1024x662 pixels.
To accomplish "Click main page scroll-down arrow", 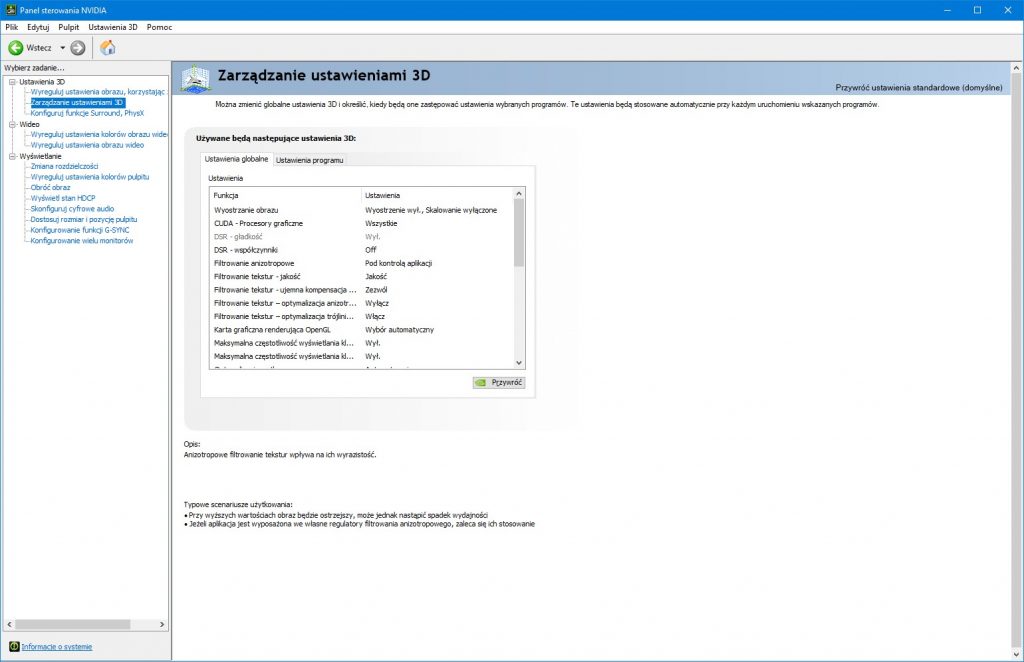I will (1017, 654).
